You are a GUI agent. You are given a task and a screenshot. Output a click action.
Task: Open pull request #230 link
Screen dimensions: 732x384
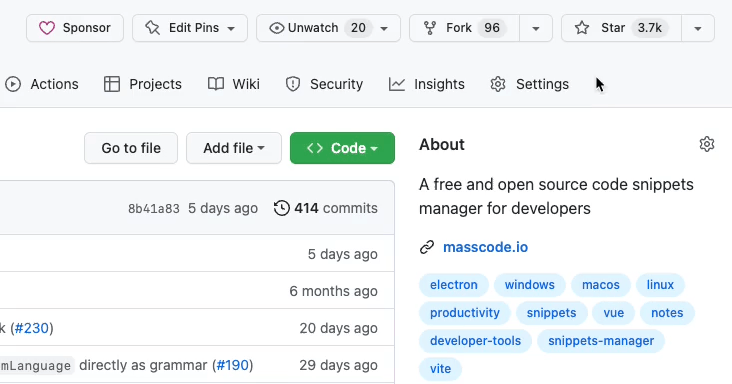click(32, 328)
